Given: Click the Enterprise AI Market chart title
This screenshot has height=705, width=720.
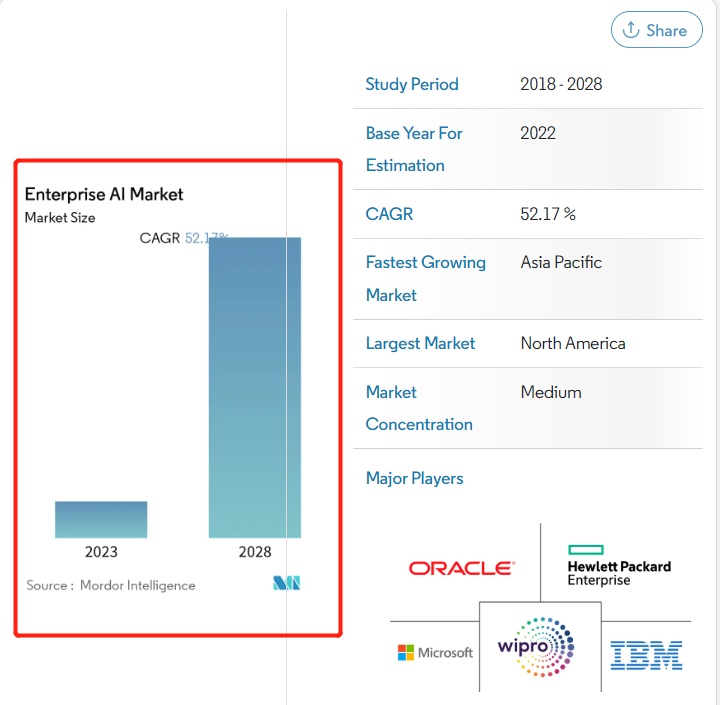Looking at the screenshot, I should (104, 194).
